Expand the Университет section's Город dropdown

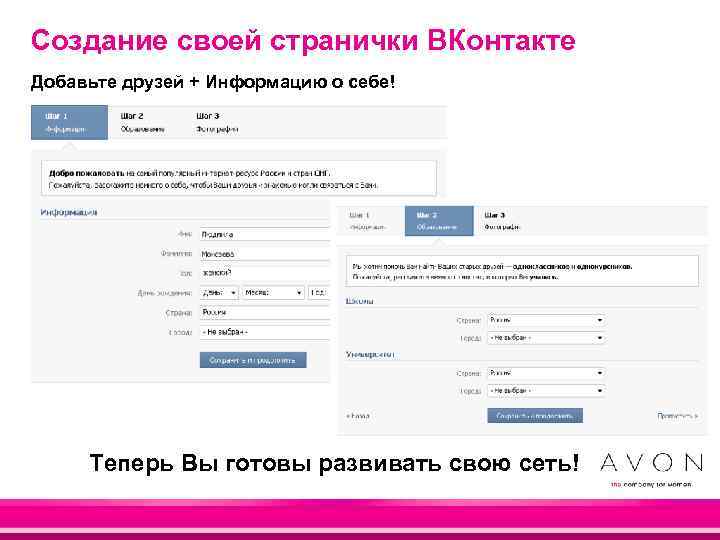(x=546, y=391)
